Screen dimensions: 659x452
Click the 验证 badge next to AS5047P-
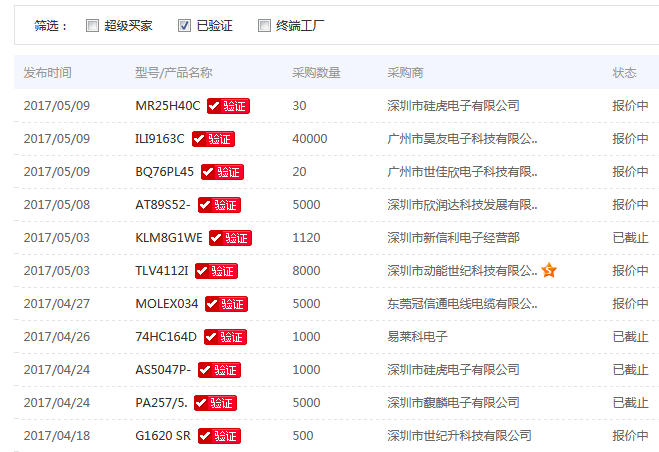point(219,370)
